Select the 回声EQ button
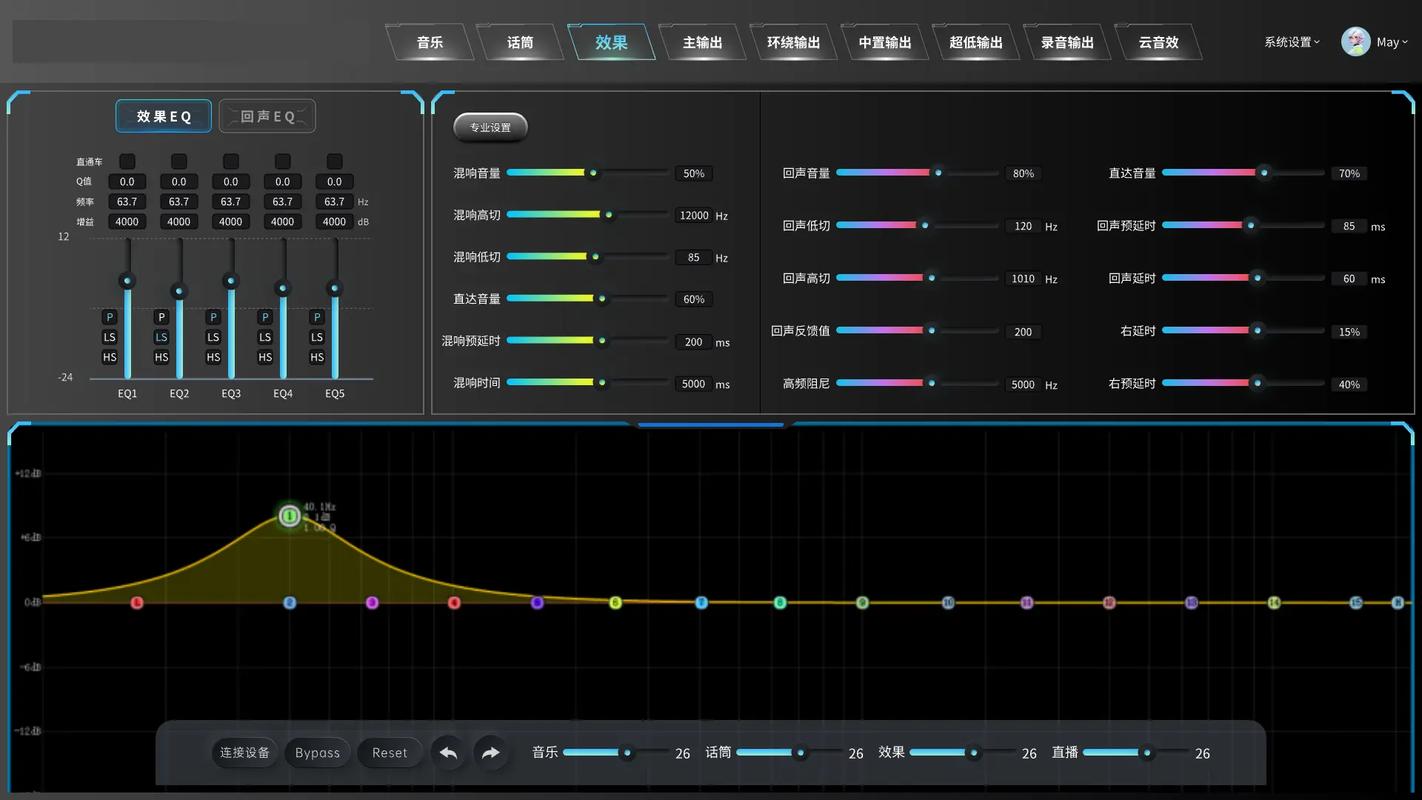Screen dimensions: 1422x800 [x=267, y=116]
